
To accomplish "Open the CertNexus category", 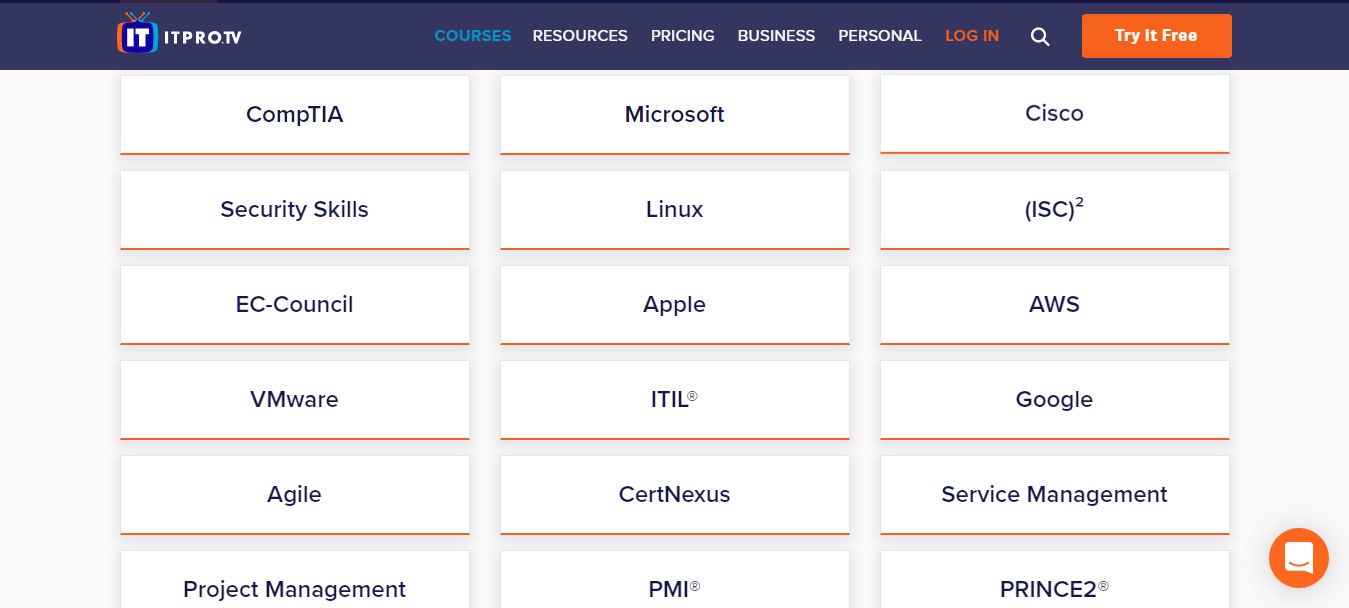I will pos(674,494).
